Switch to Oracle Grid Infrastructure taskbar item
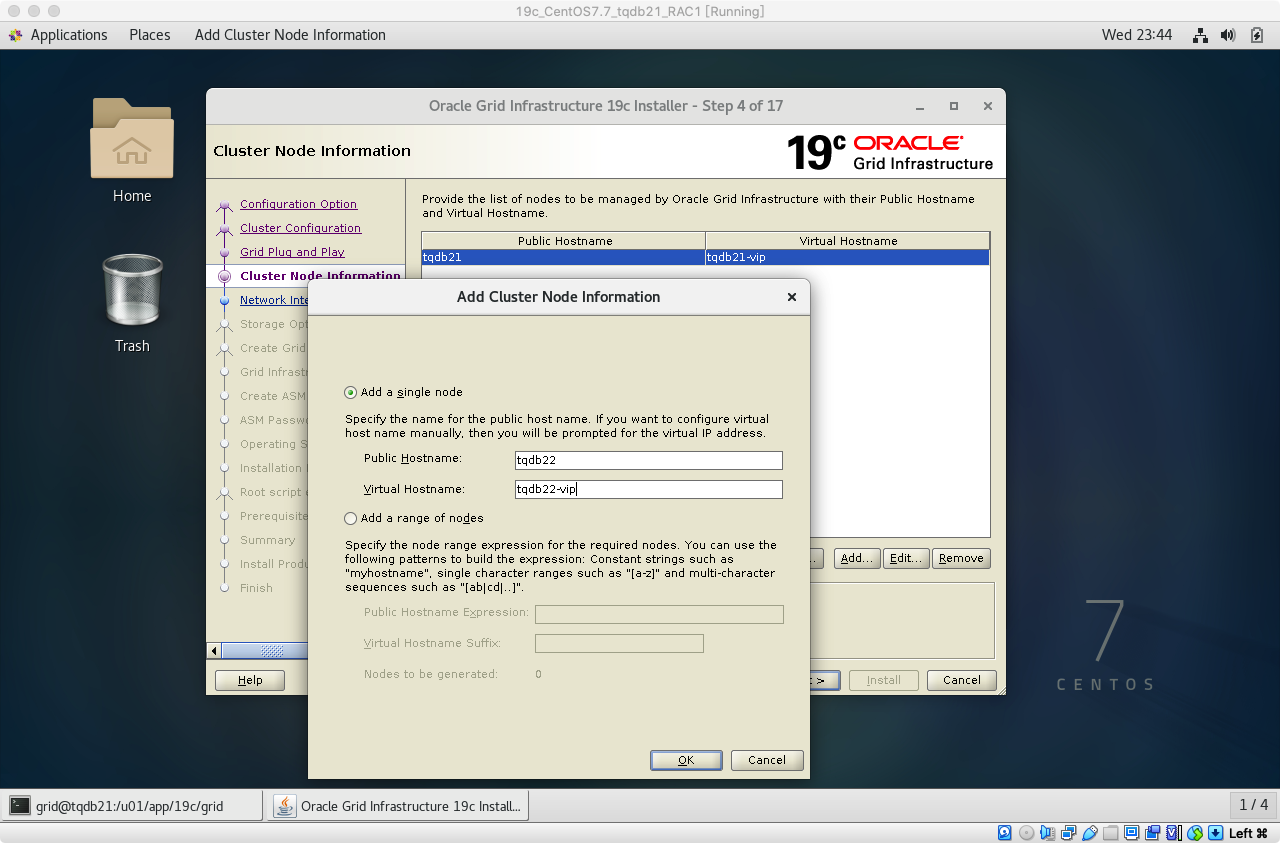Screen dimensions: 1280x843 click(400, 805)
